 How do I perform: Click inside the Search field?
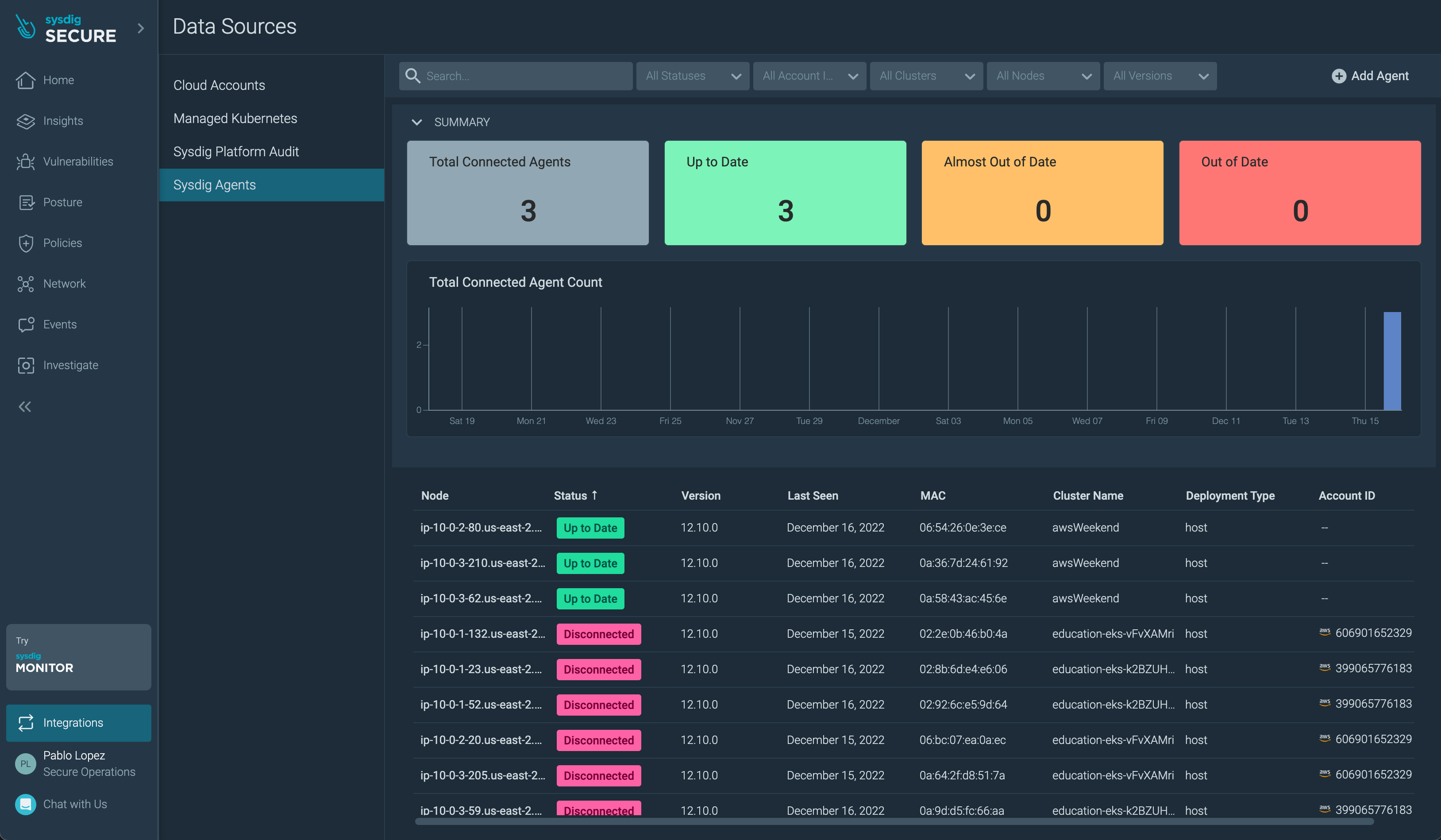tap(515, 76)
